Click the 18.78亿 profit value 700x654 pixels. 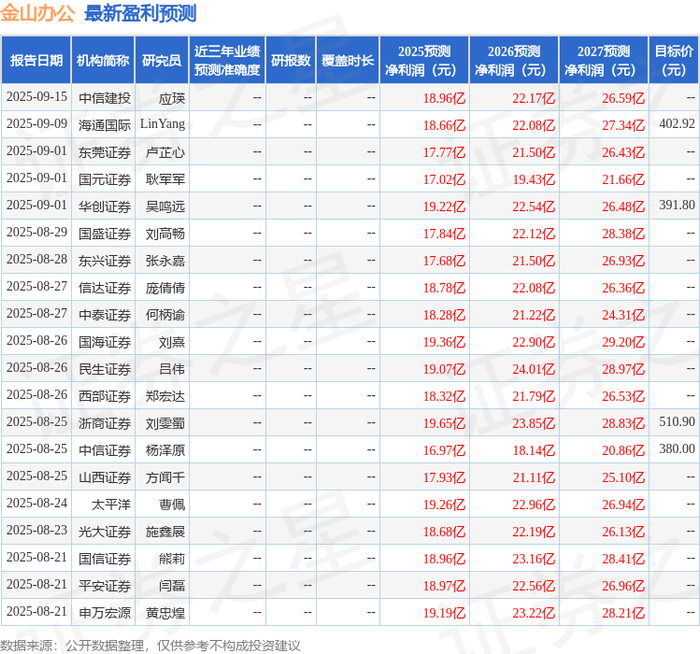[x=444, y=288]
